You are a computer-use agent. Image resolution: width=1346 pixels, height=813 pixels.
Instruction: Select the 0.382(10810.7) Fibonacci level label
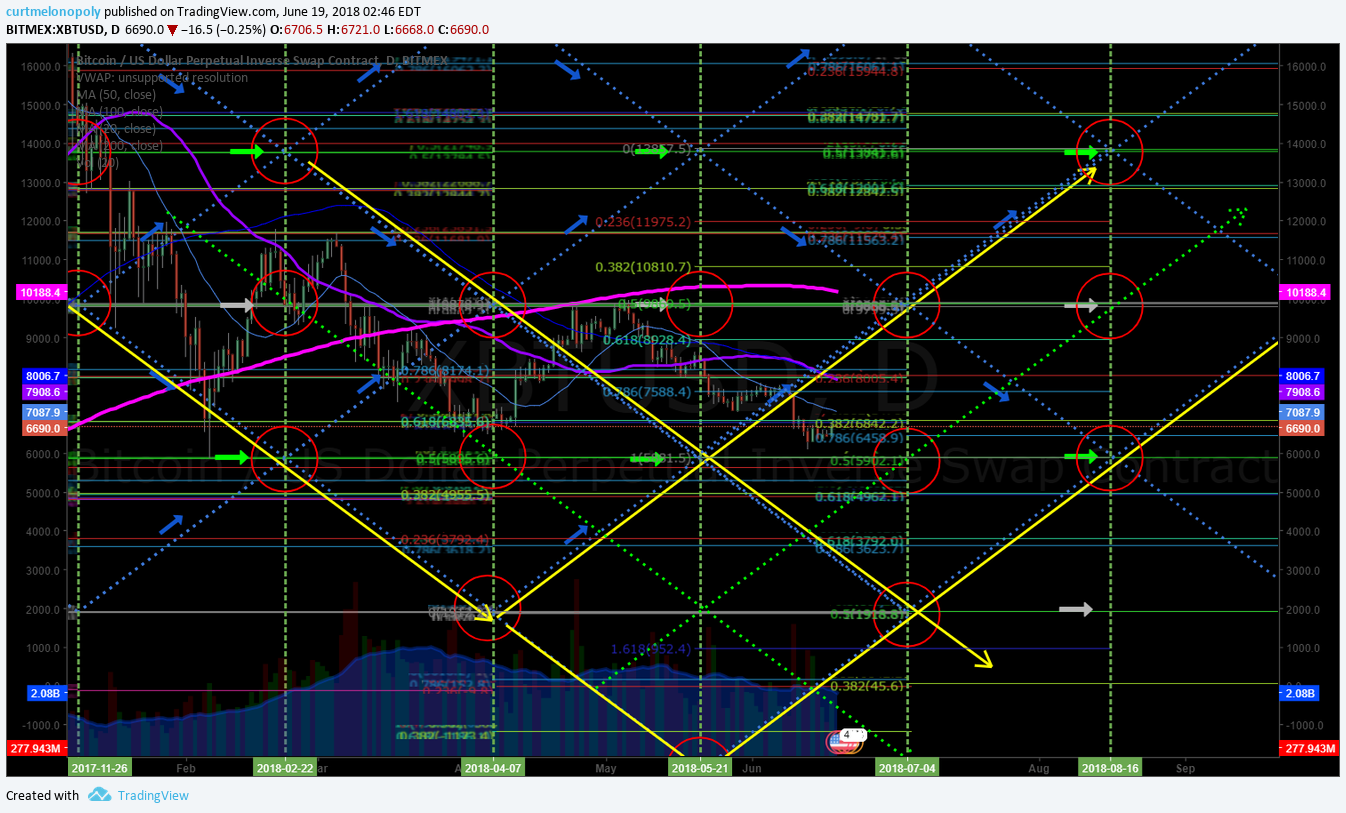642,267
